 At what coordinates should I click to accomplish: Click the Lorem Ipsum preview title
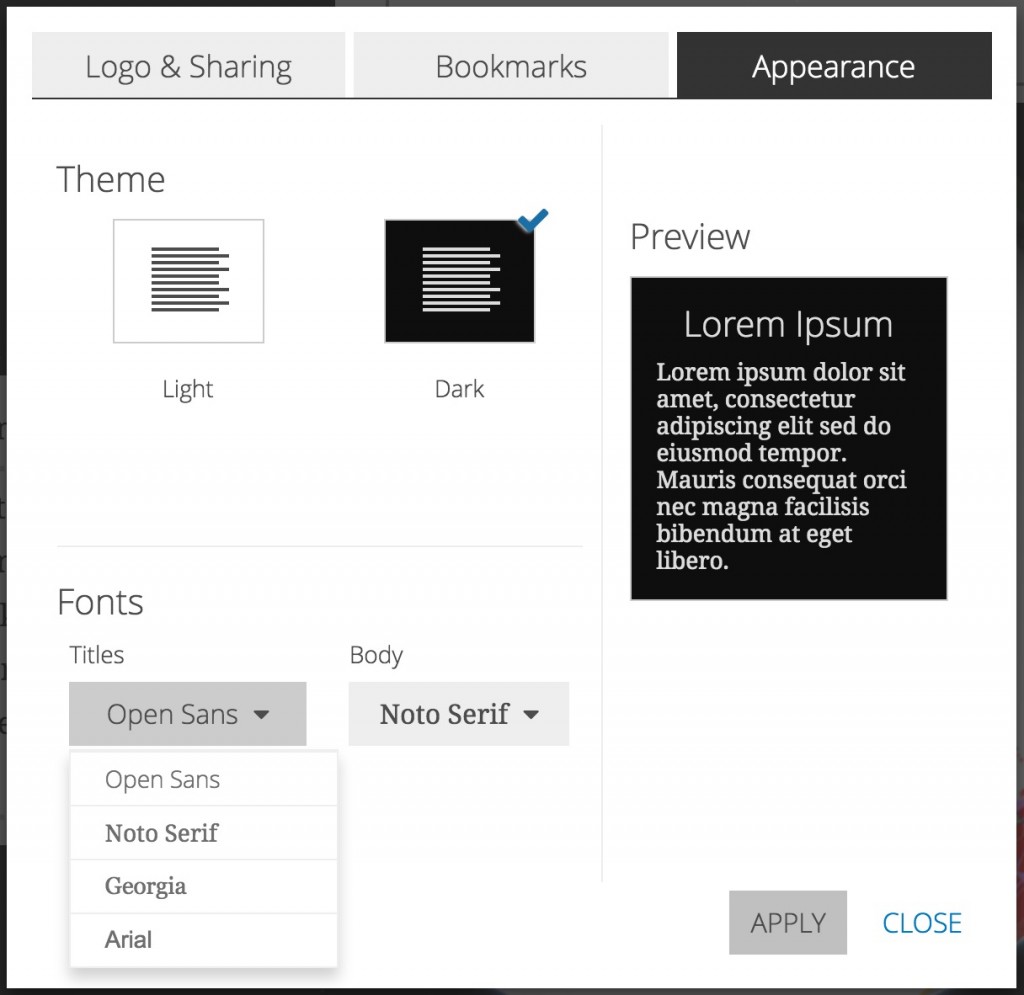pos(788,325)
